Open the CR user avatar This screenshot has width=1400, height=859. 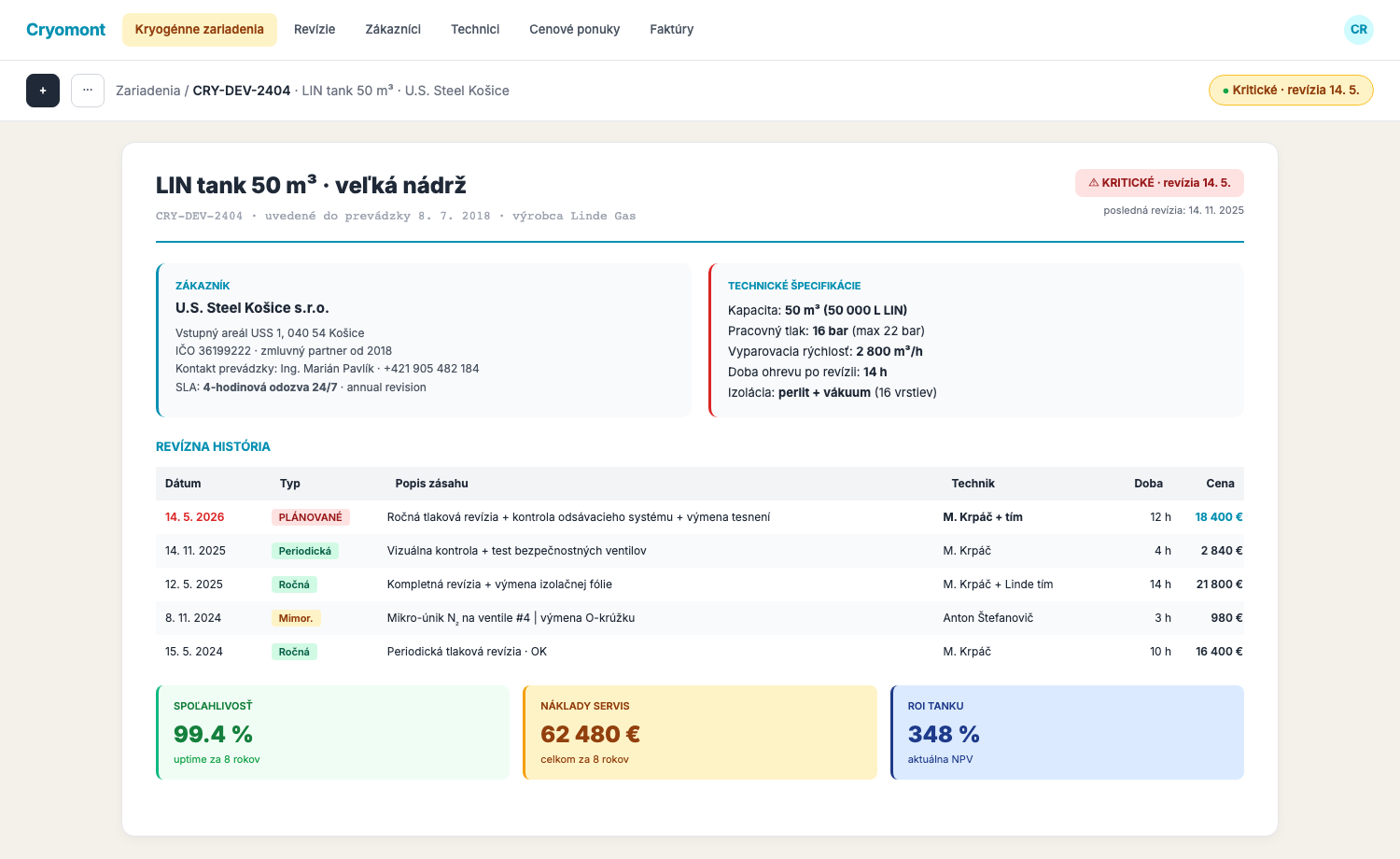point(1359,30)
